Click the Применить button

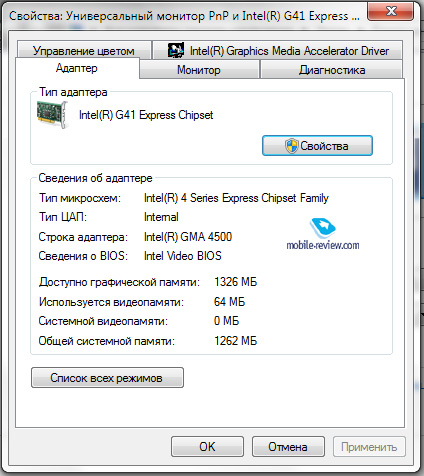369,447
